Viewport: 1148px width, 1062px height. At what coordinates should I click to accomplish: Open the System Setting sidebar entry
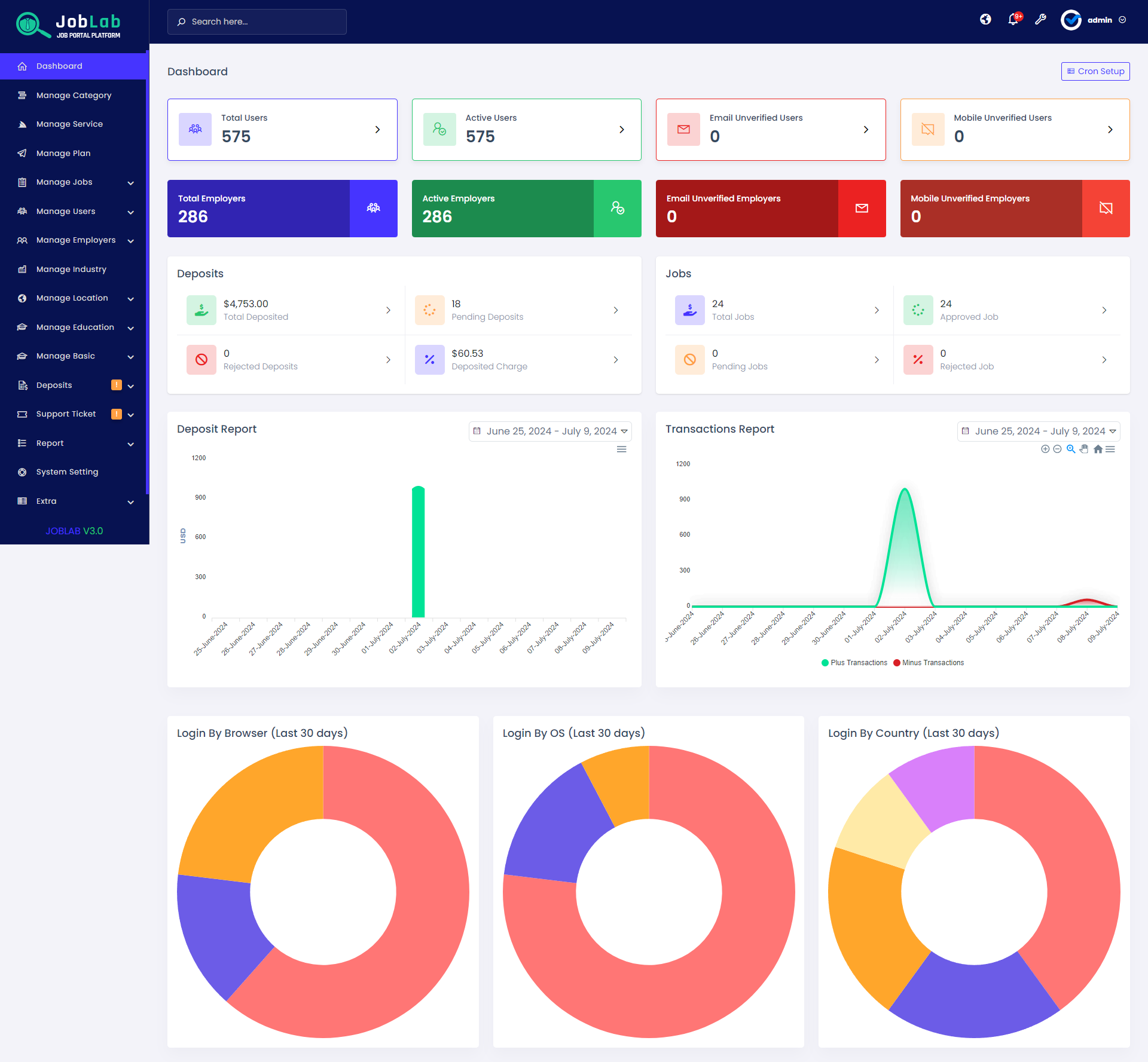tap(66, 472)
